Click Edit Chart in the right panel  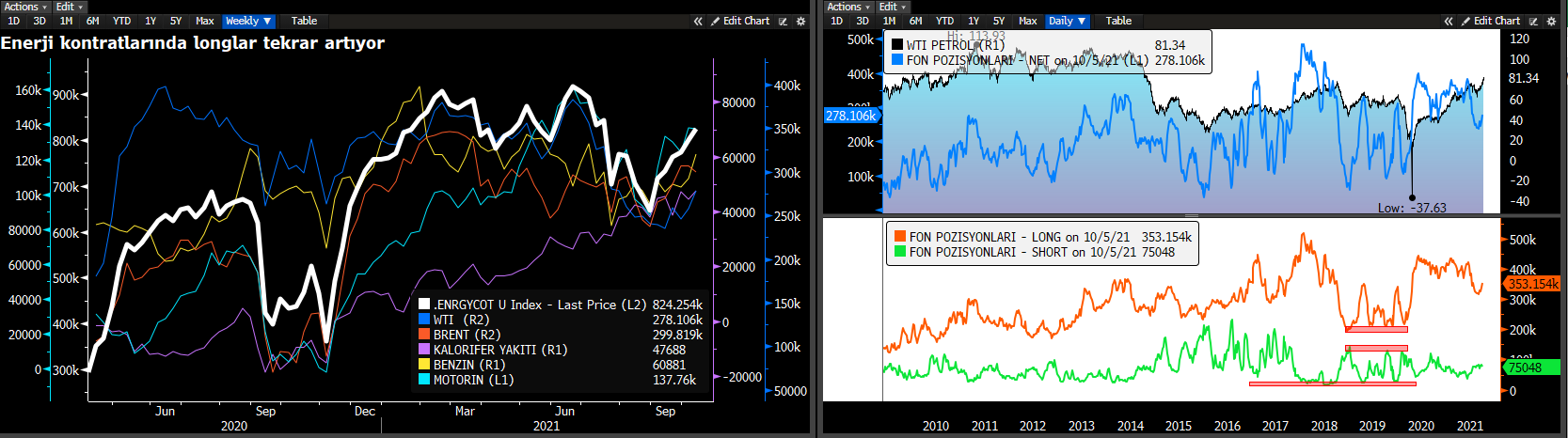click(x=1490, y=21)
